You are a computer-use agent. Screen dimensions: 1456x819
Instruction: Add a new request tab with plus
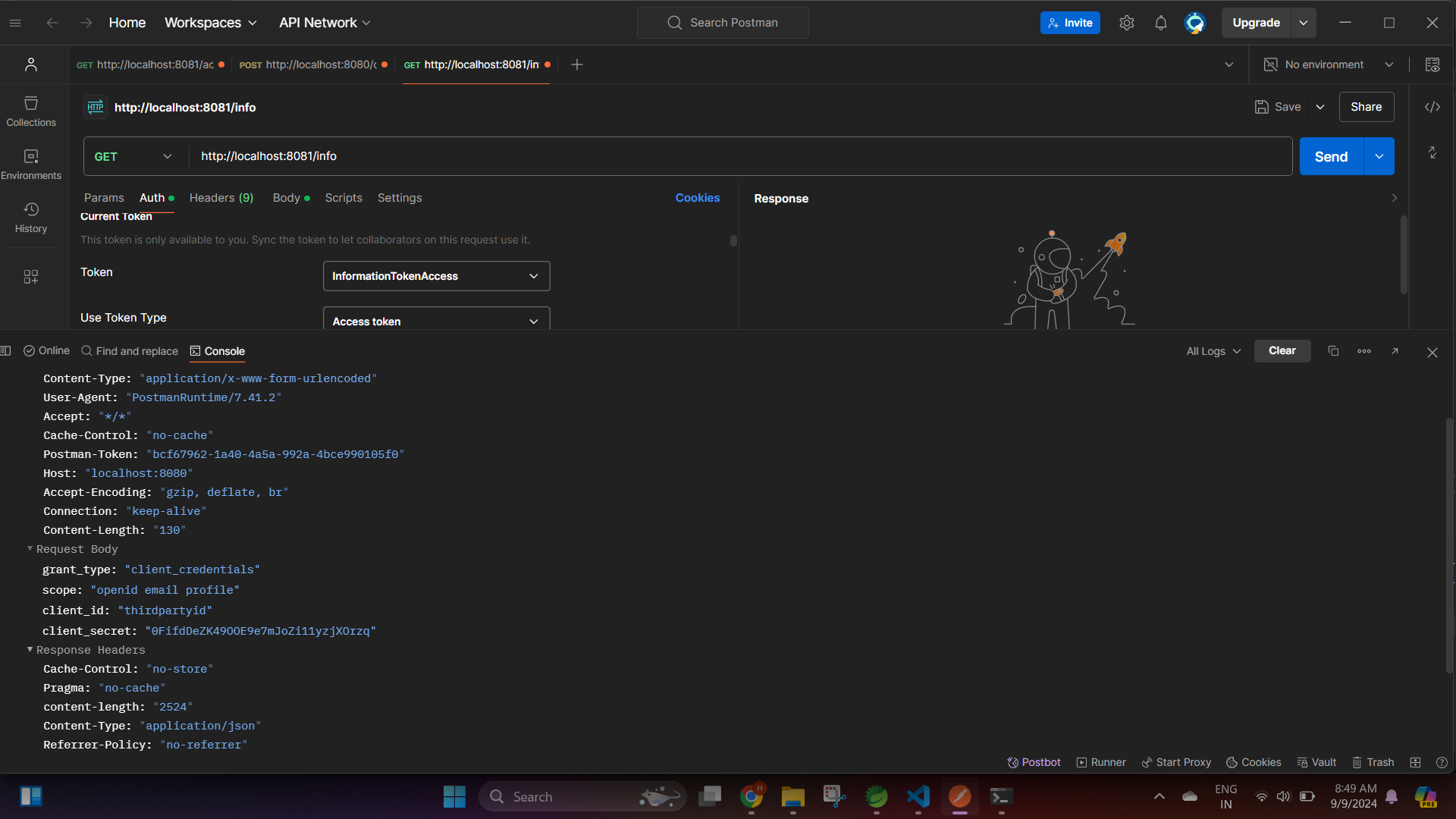(577, 64)
